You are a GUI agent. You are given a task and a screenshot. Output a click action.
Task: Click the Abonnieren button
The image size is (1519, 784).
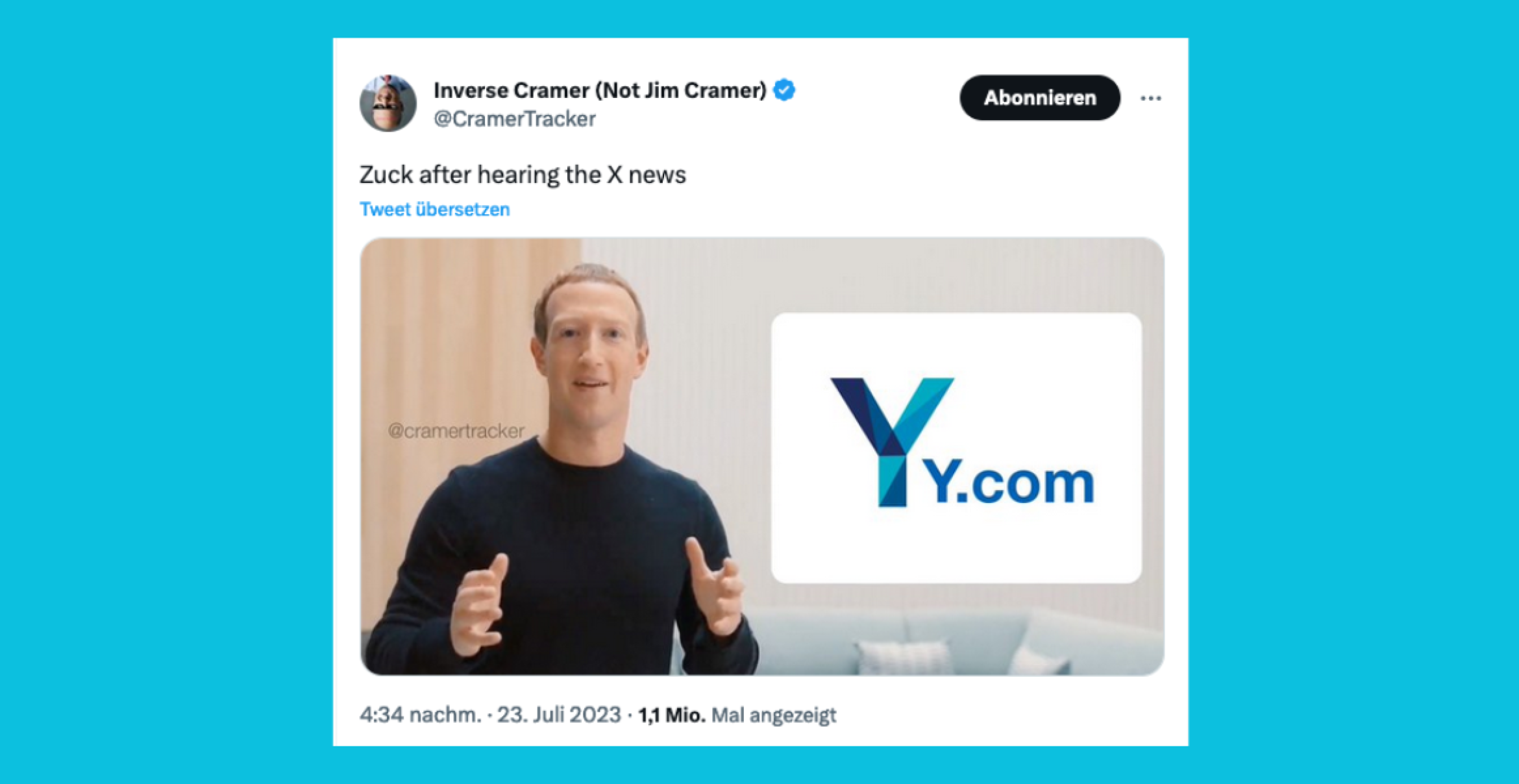coord(1039,97)
